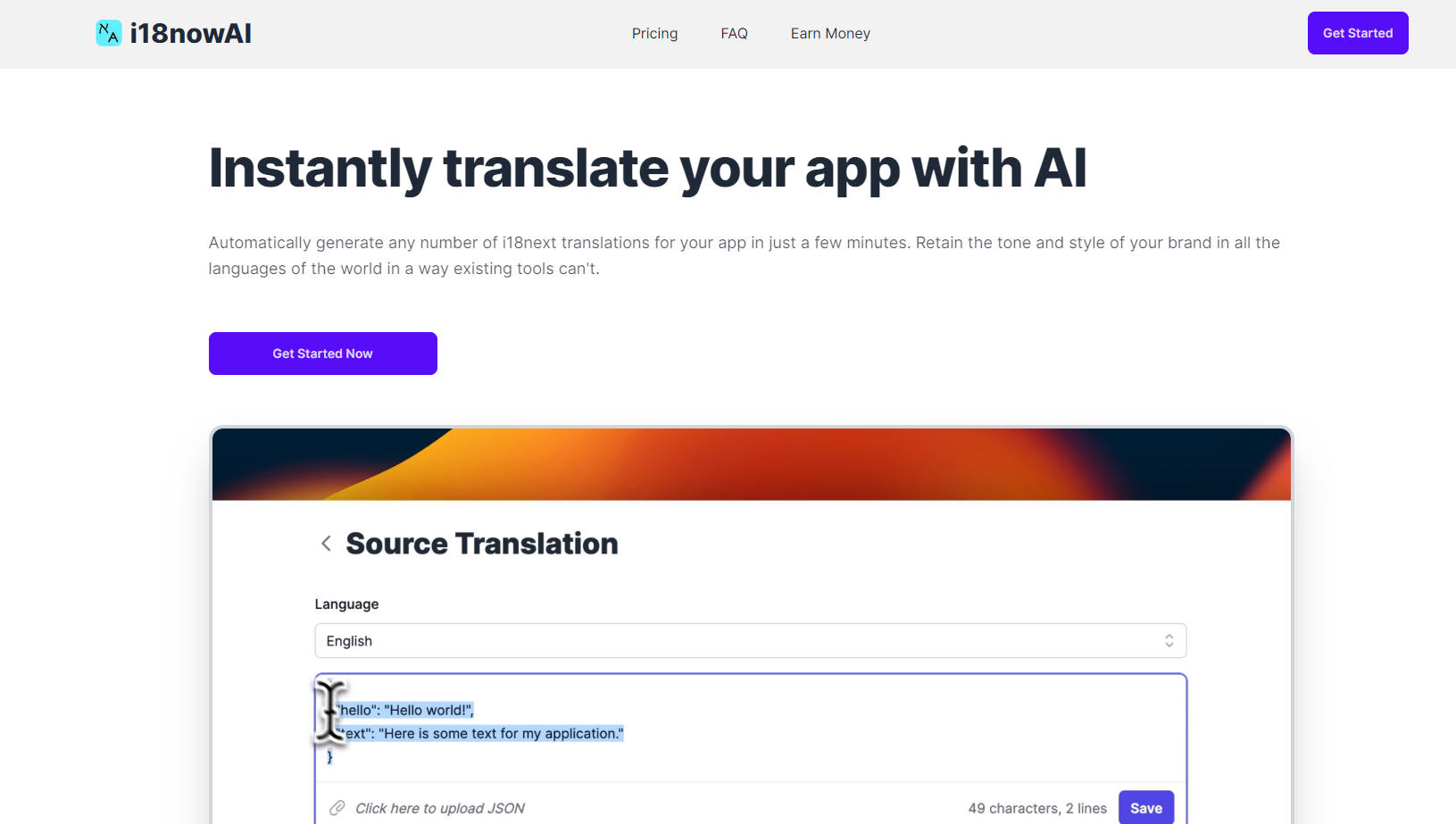Screen dimensions: 1456x824
Task: Open the i18nowAI brand name link
Action: point(190,33)
